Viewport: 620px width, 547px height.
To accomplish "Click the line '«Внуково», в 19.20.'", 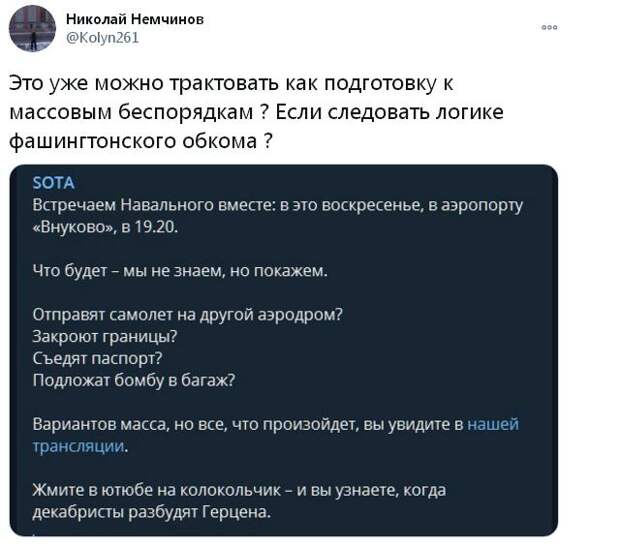I will tap(105, 226).
